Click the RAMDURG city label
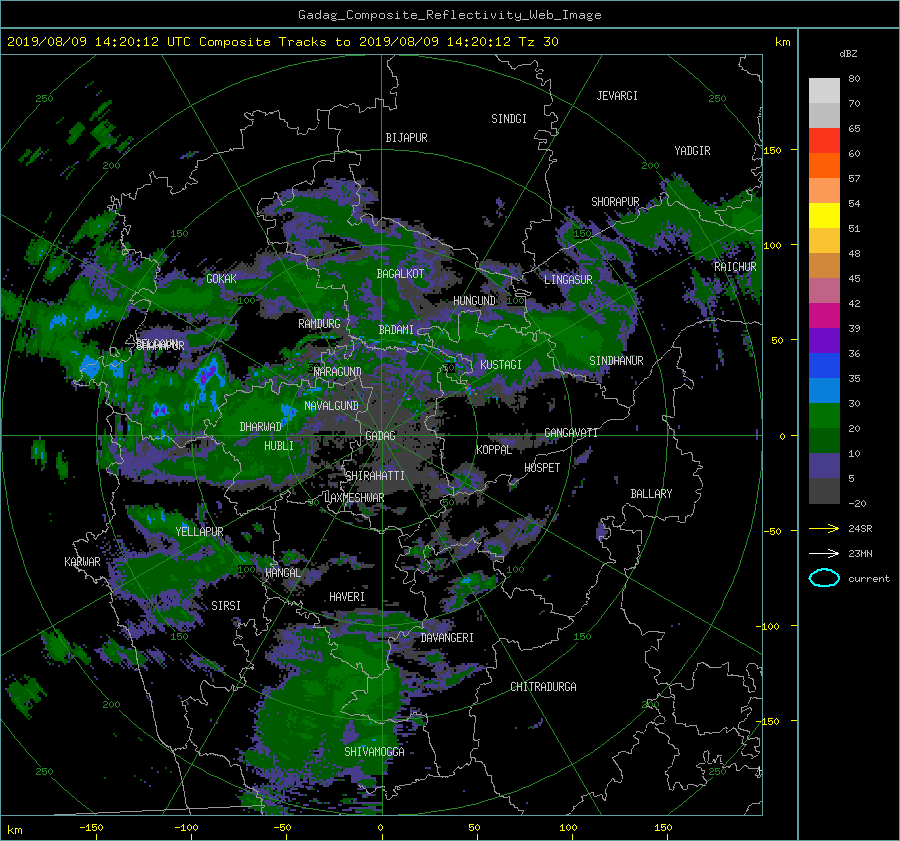This screenshot has width=900, height=841. coord(319,324)
